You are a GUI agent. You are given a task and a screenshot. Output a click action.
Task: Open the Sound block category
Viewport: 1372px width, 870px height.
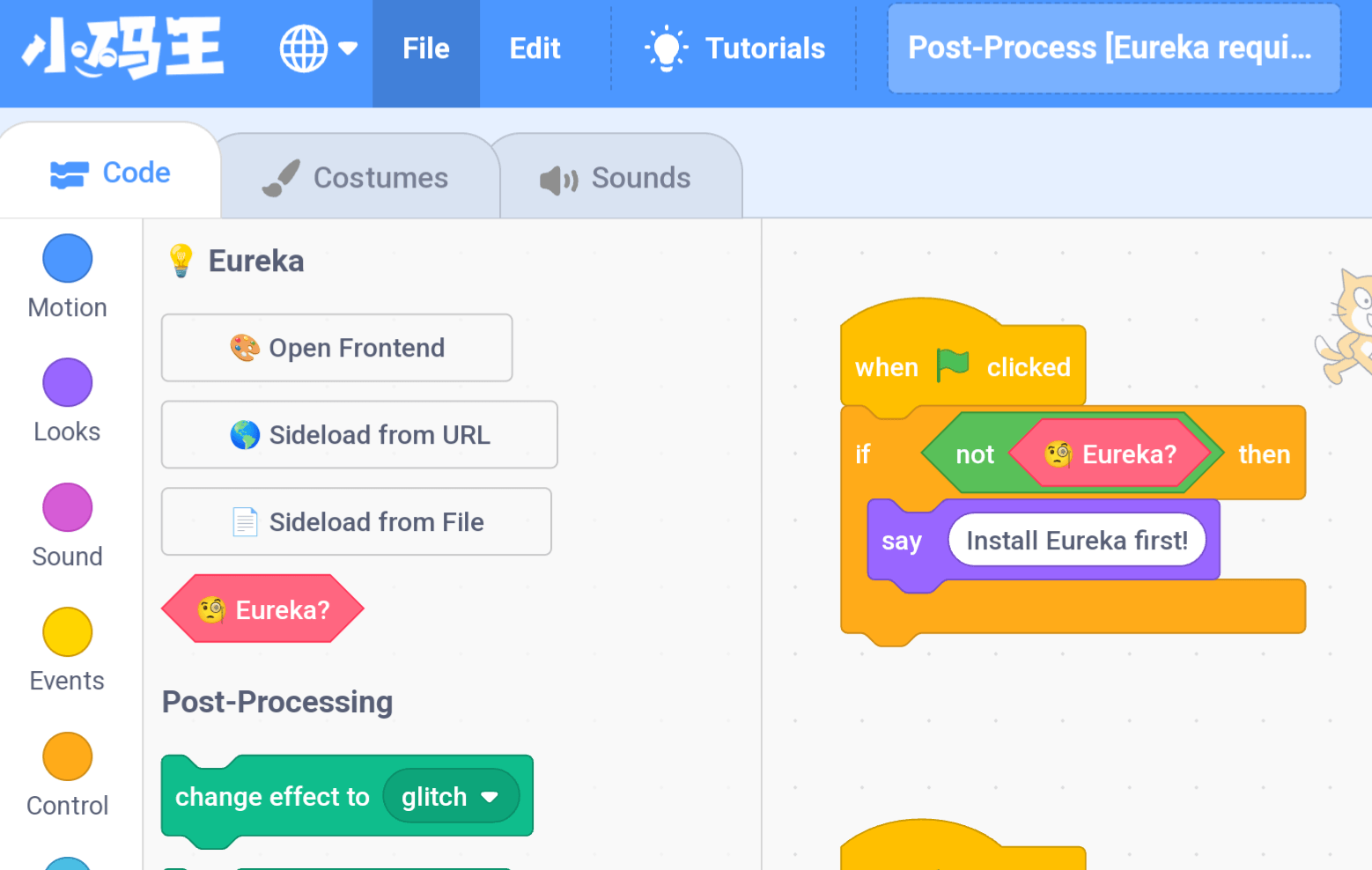pyautogui.click(x=67, y=527)
